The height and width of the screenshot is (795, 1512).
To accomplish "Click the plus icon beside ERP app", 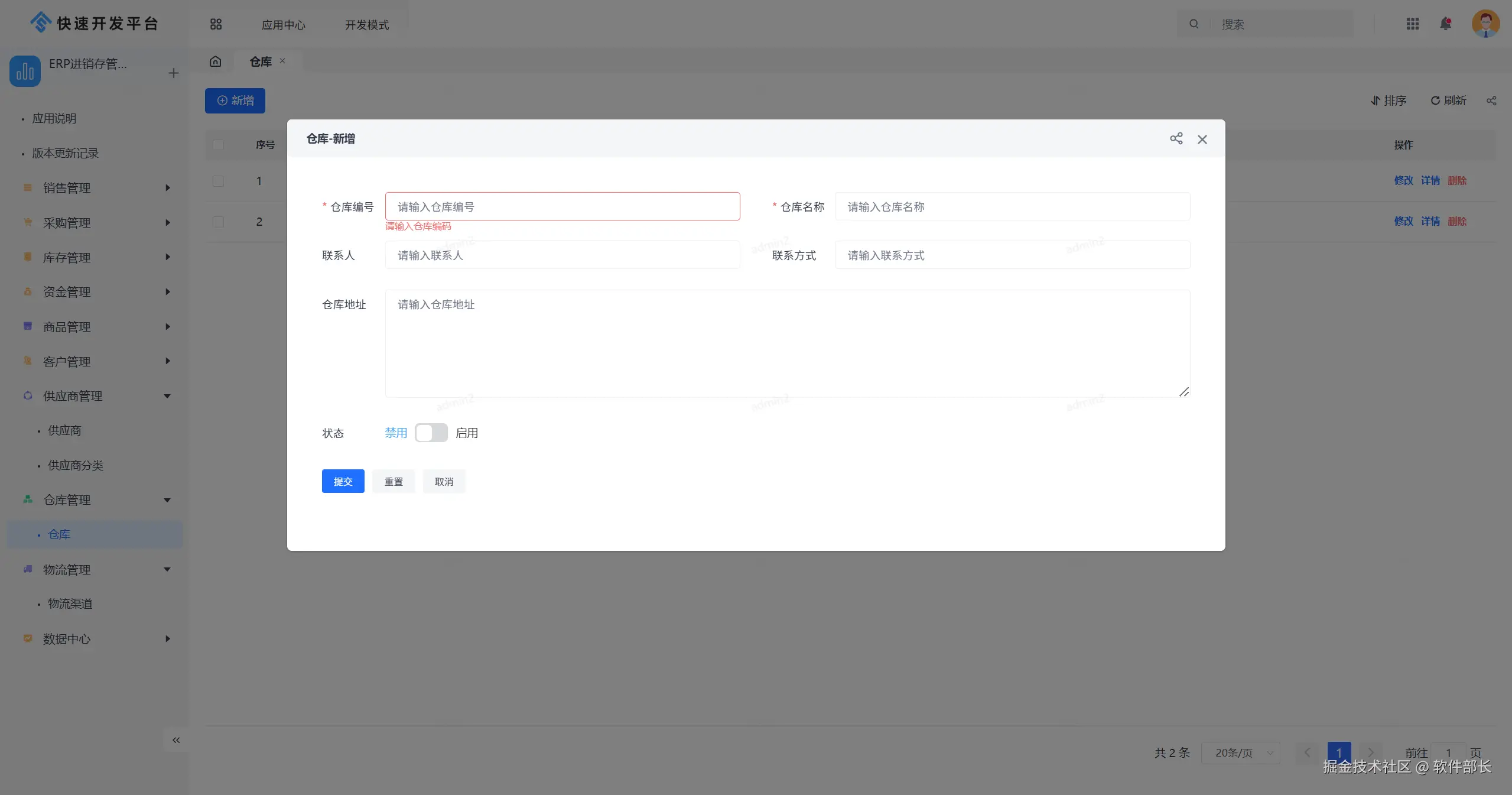I will point(173,73).
